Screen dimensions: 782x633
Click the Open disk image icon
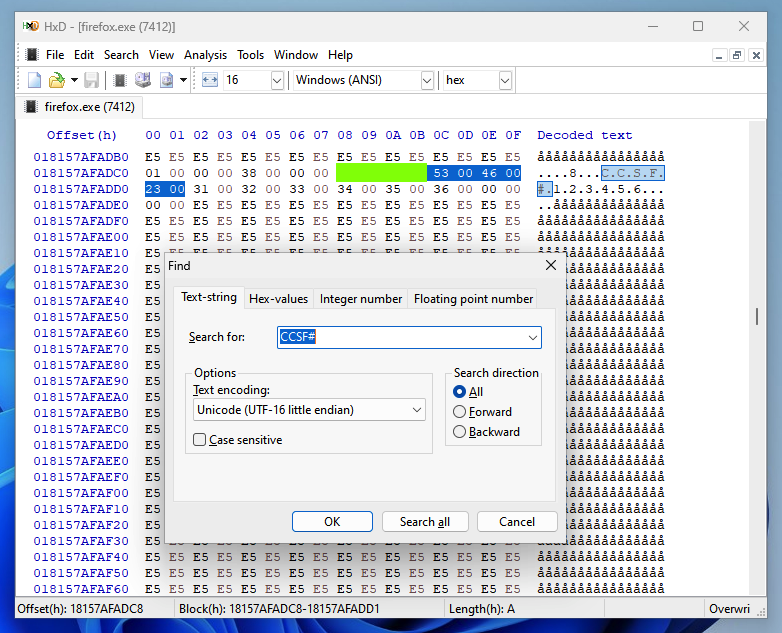[167, 80]
